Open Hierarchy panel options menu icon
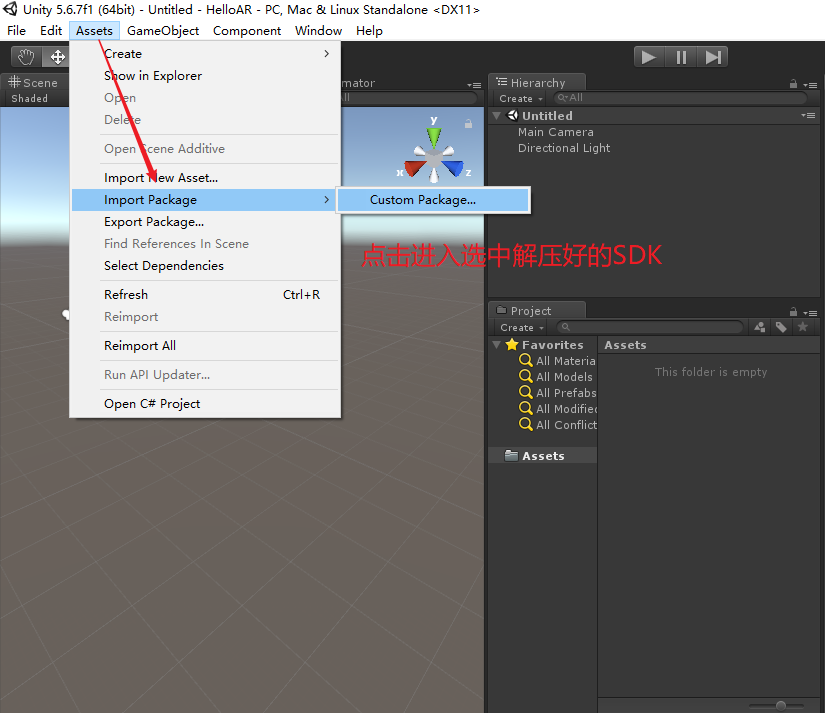The width and height of the screenshot is (825, 713). [810, 85]
